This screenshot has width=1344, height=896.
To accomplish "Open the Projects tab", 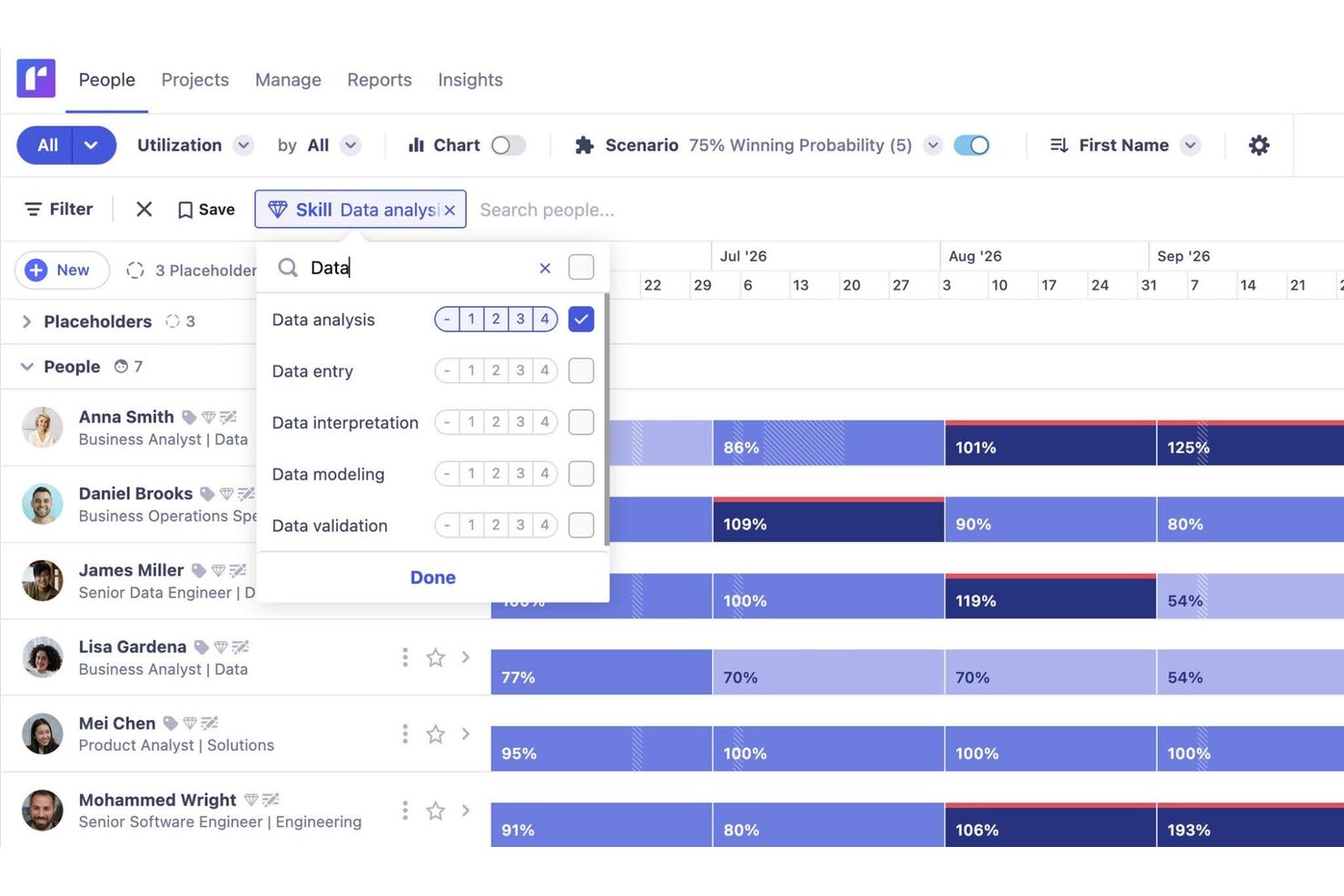I will tap(195, 80).
